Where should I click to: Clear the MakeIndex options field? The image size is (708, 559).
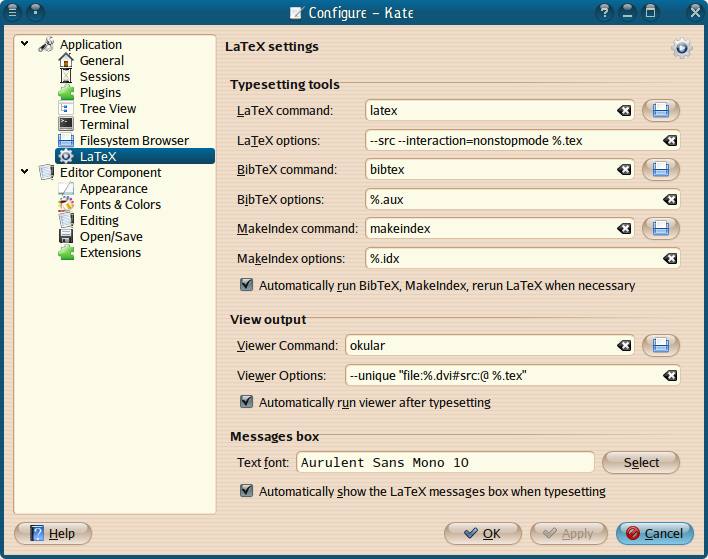pos(670,258)
